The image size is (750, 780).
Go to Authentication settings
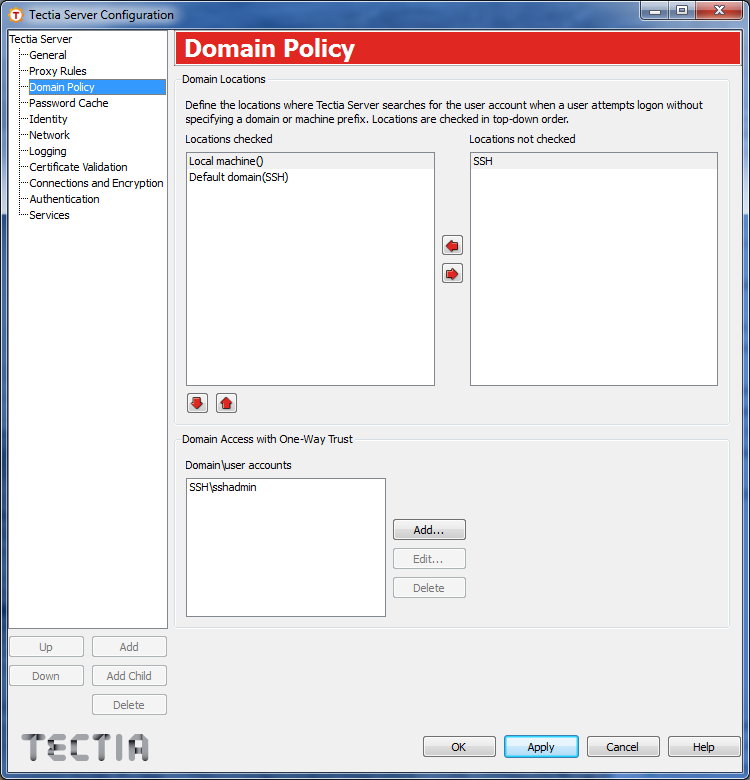[x=64, y=199]
